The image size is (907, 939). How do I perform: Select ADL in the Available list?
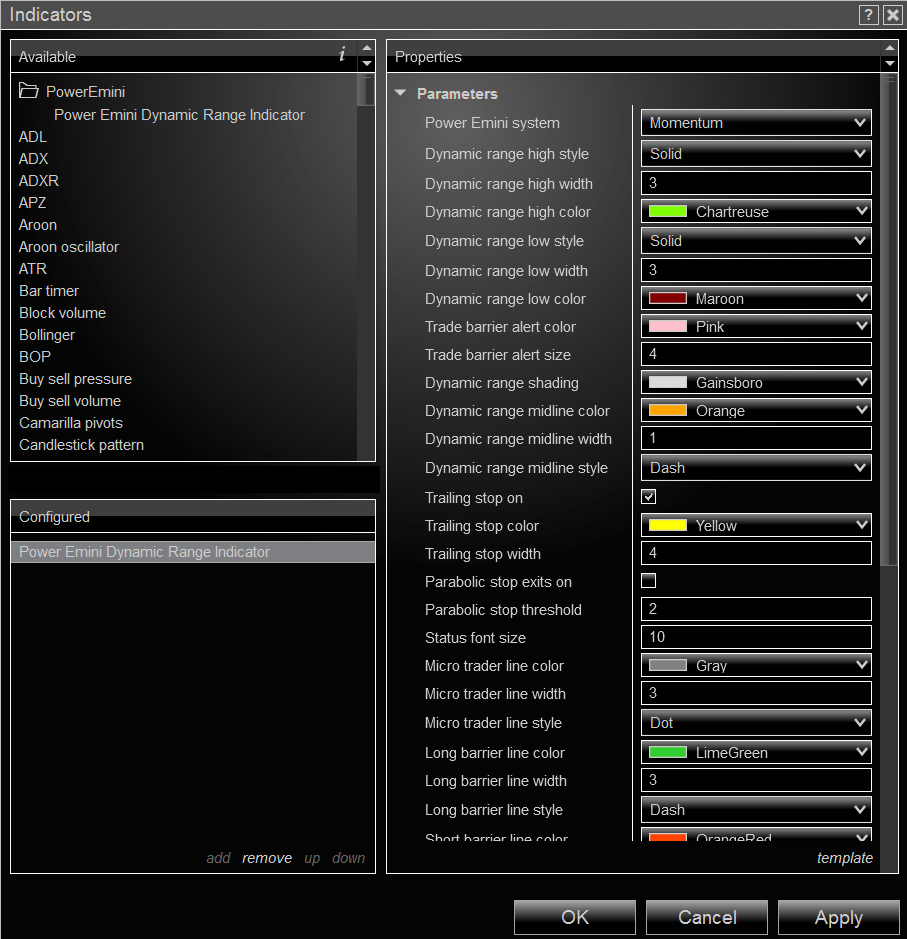tap(32, 137)
